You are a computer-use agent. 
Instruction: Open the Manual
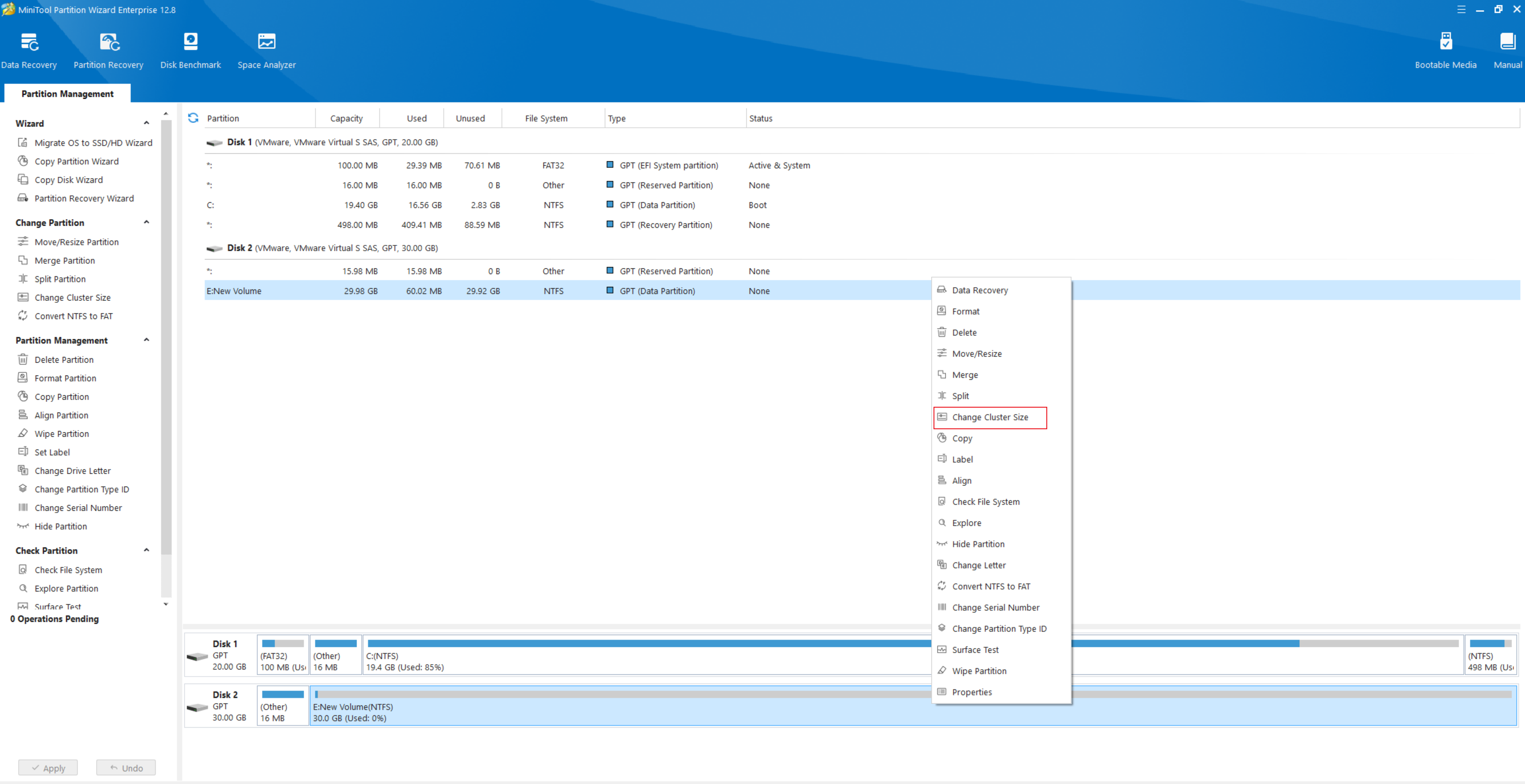(1507, 51)
